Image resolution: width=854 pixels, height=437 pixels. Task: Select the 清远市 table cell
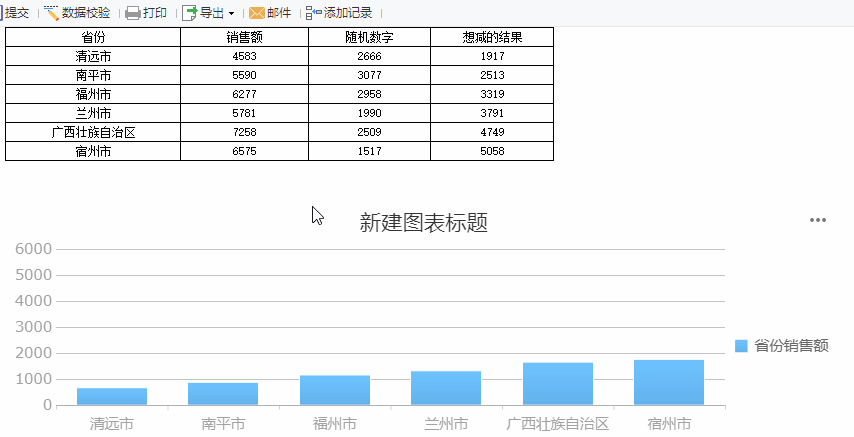coord(93,56)
